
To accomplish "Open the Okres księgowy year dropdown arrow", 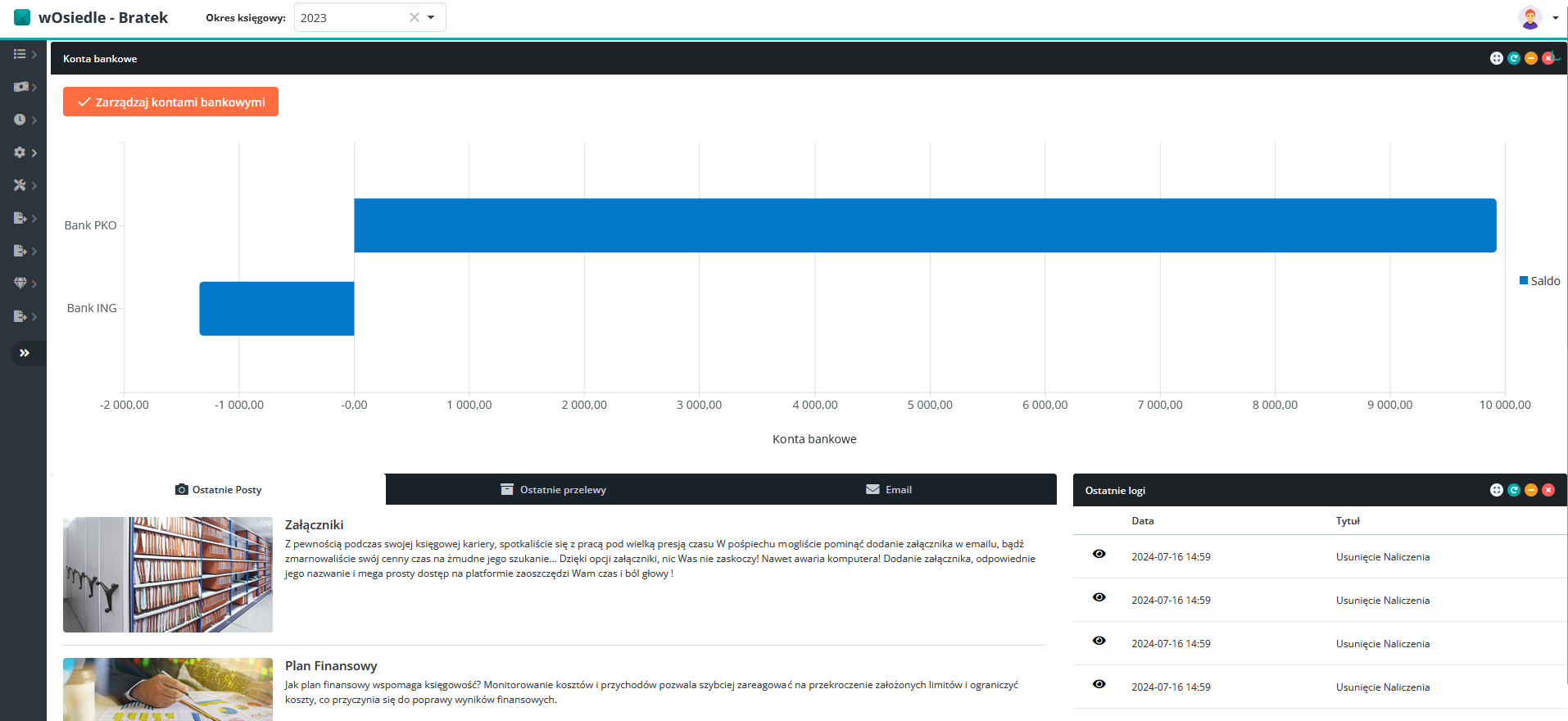I will click(x=431, y=17).
